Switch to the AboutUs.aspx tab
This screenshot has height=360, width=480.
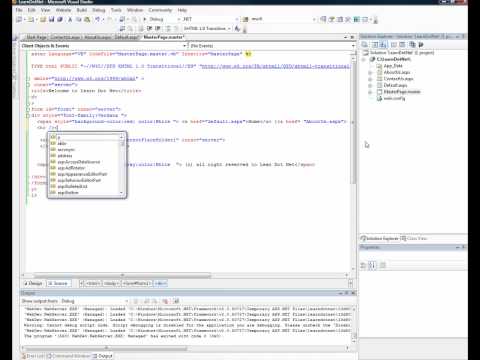pos(97,37)
